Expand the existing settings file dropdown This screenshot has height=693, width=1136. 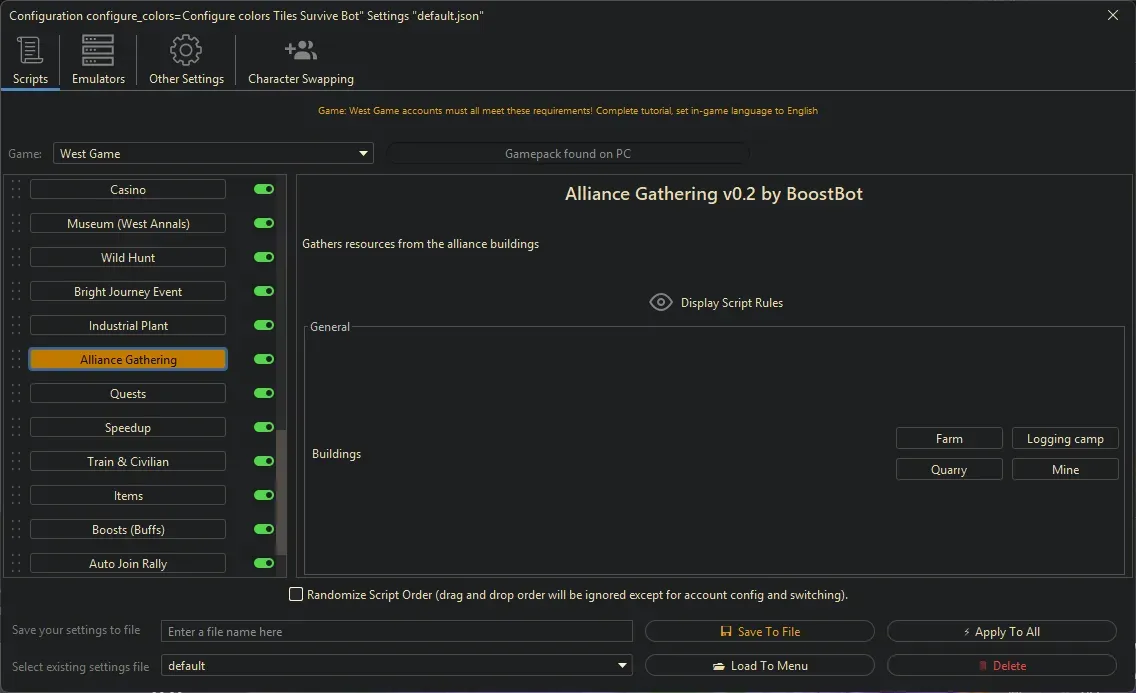[622, 665]
